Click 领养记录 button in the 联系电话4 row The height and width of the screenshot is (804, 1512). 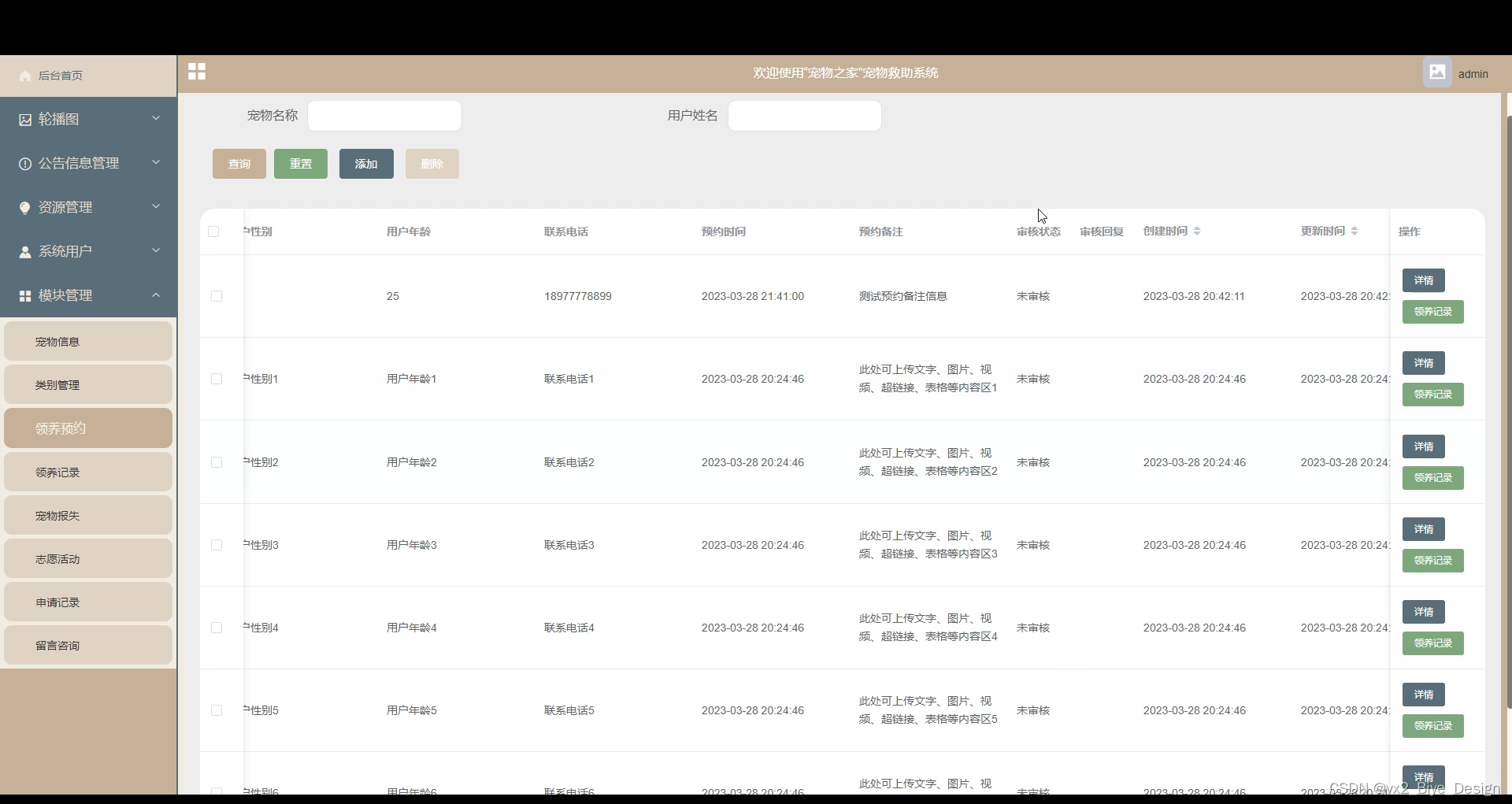click(x=1433, y=643)
